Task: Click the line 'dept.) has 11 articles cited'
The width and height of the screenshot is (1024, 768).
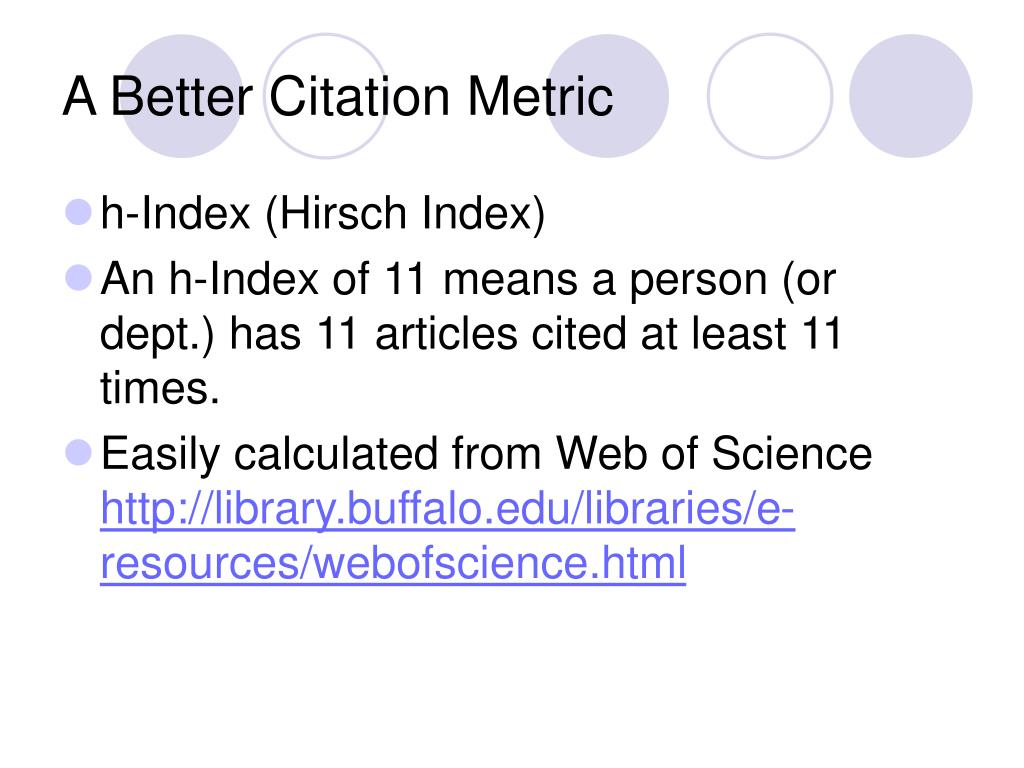Action: (470, 334)
